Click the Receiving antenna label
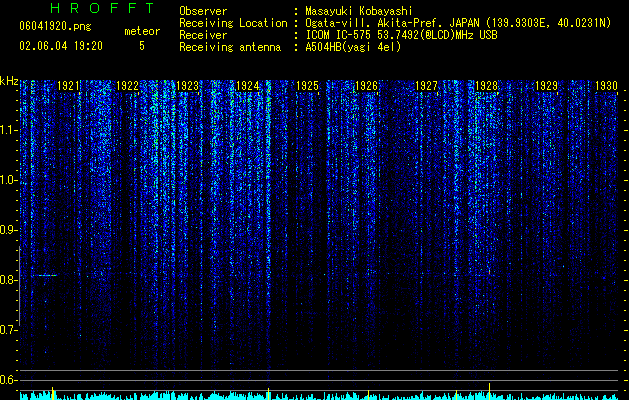Viewport: 629px width, 400px height. [230, 47]
